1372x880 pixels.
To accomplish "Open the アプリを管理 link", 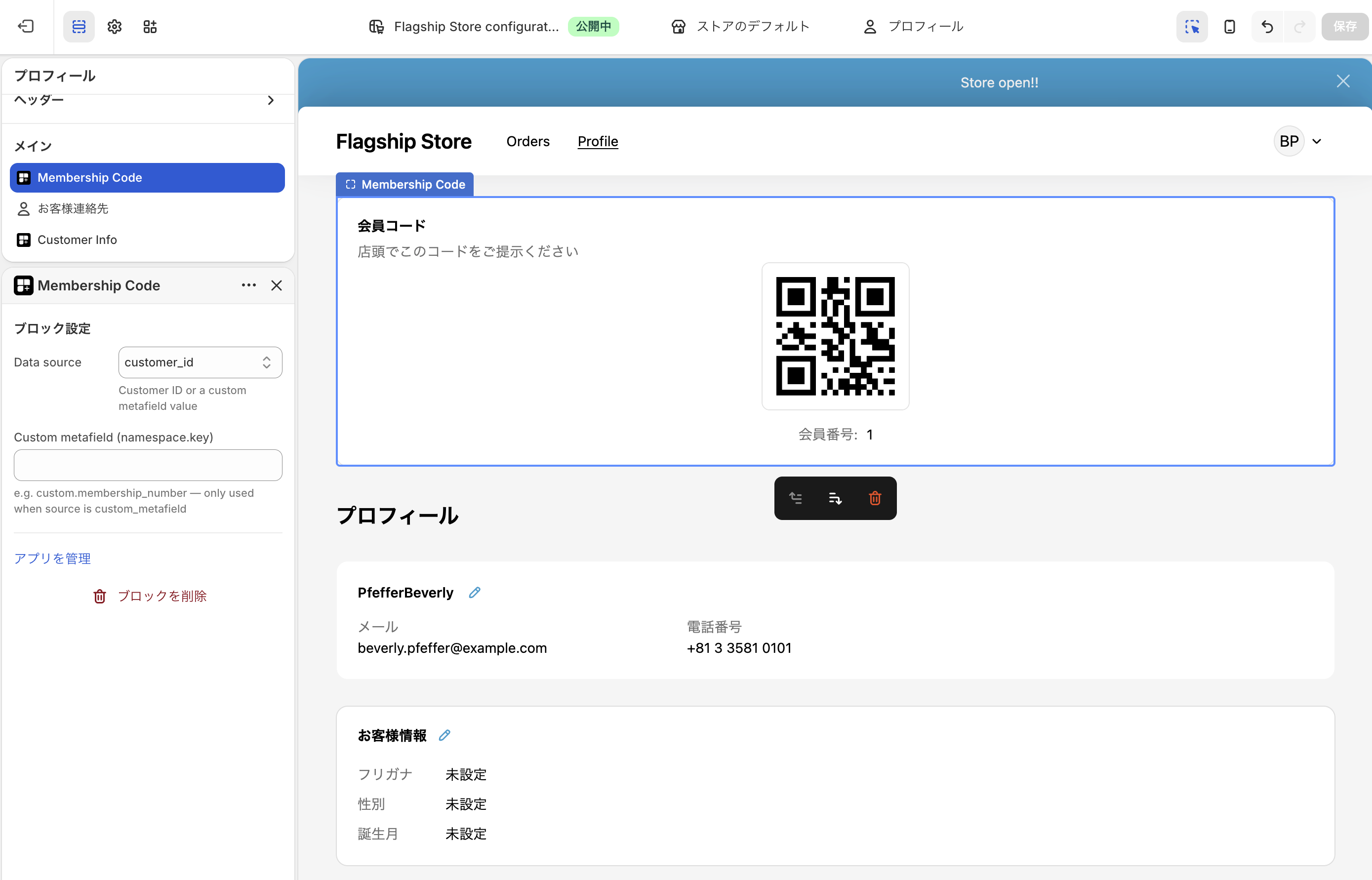I will [x=52, y=559].
